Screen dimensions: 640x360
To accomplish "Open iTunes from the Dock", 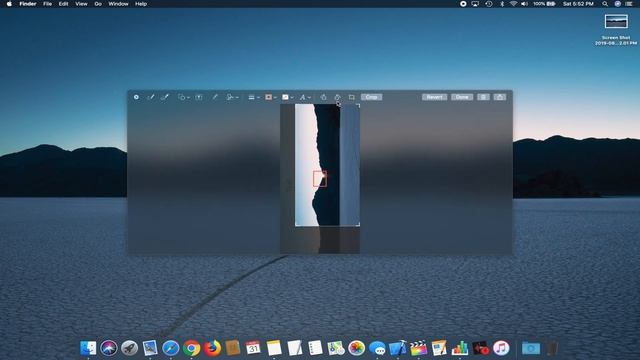I will point(501,348).
